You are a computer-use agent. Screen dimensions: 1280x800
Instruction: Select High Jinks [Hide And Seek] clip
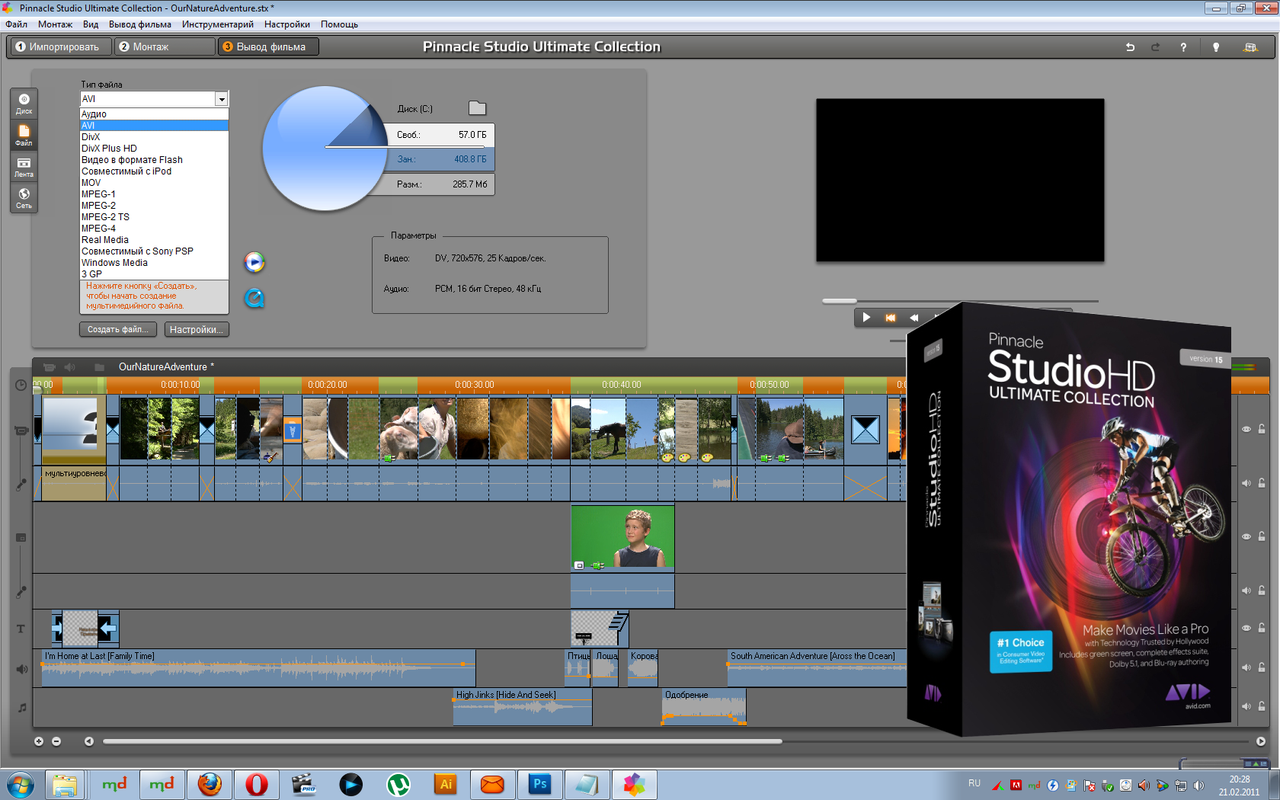(522, 707)
